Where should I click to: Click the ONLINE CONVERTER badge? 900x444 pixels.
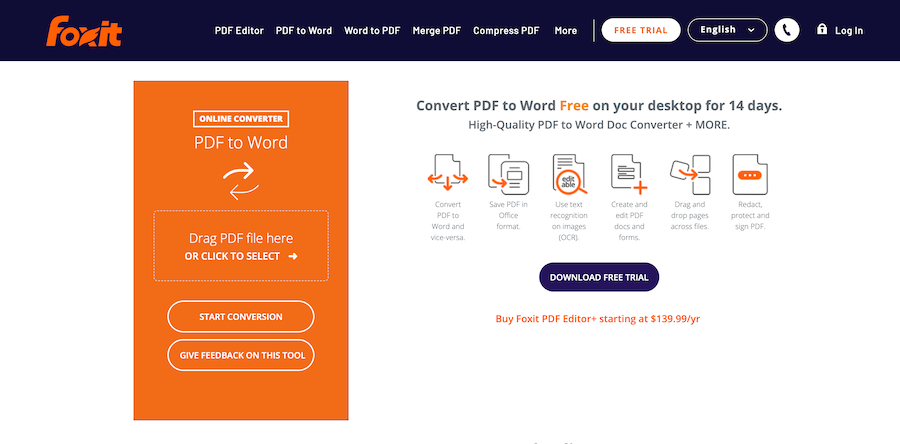click(241, 119)
